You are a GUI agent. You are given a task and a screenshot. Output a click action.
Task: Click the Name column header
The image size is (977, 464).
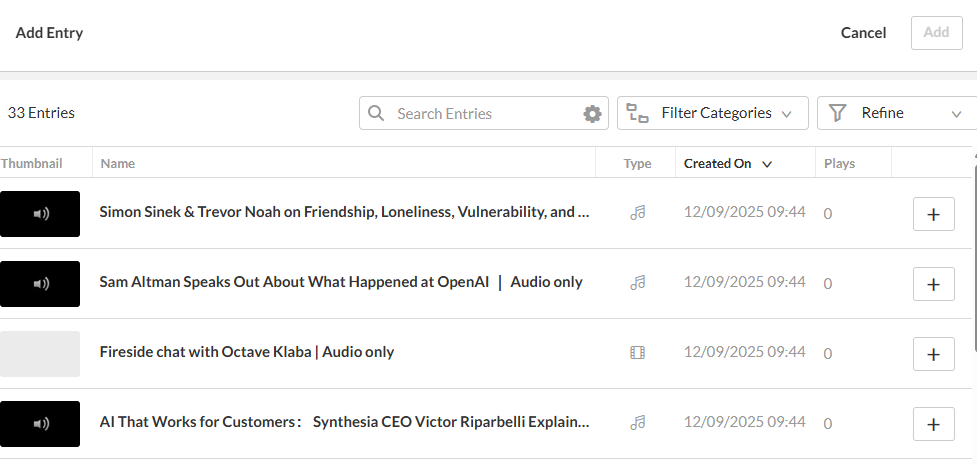(x=118, y=164)
